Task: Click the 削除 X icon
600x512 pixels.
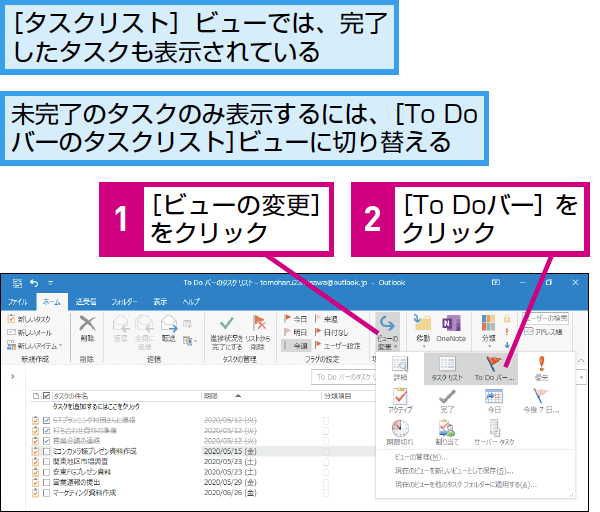Action: tap(88, 324)
